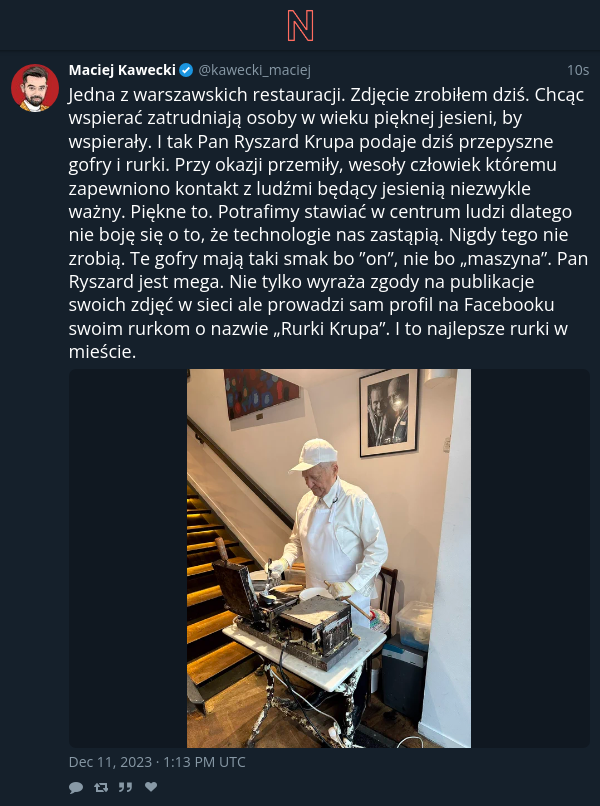600x806 pixels.
Task: Click the colorful abstract painting in the photo
Action: [x=262, y=394]
